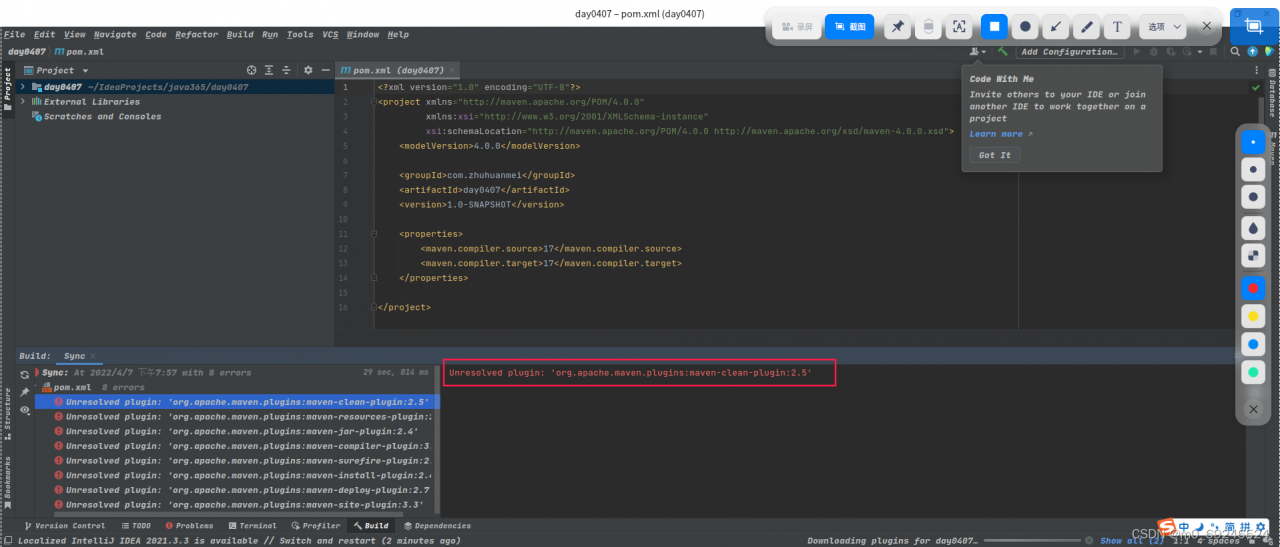The height and width of the screenshot is (547, 1280).
Task: Select the text T tool in screenshot toolbar
Action: (1118, 27)
